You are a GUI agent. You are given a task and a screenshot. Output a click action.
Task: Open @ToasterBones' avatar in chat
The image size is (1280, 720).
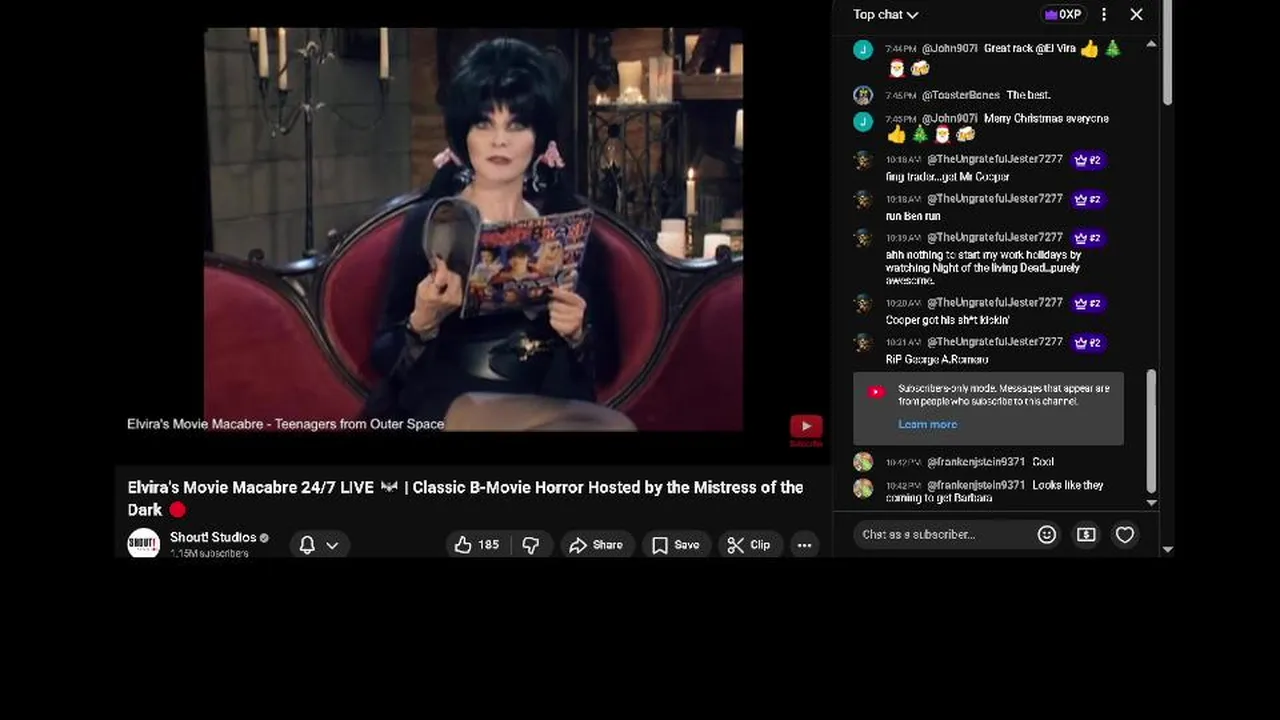click(x=863, y=95)
